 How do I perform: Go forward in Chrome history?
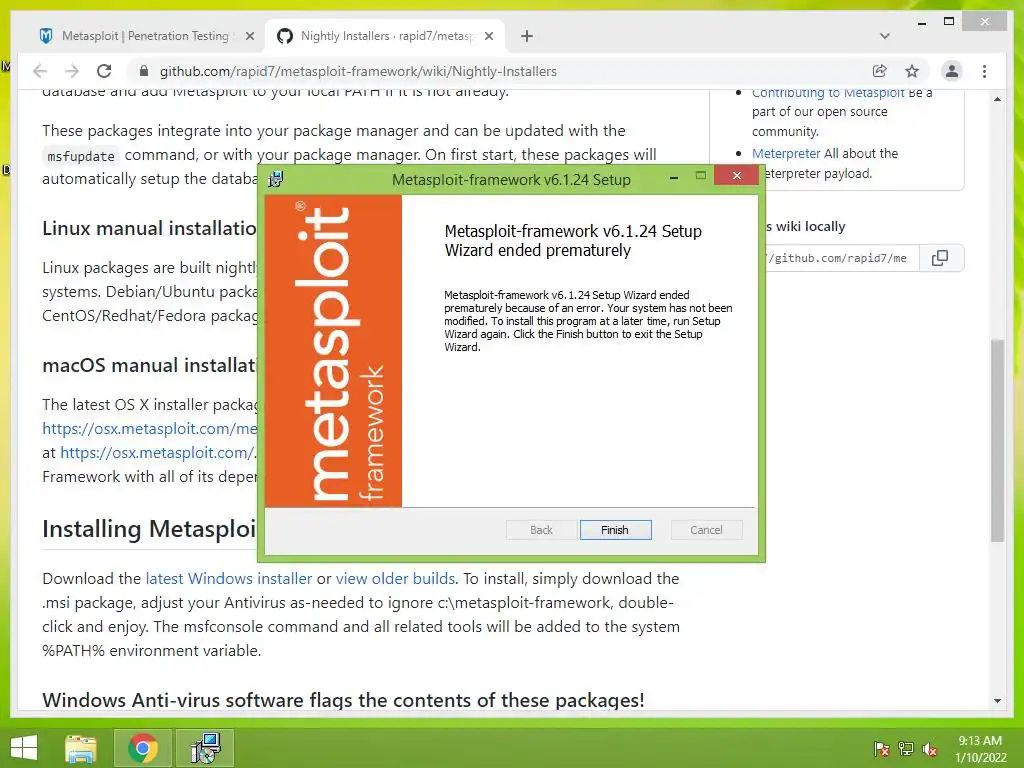click(x=72, y=71)
